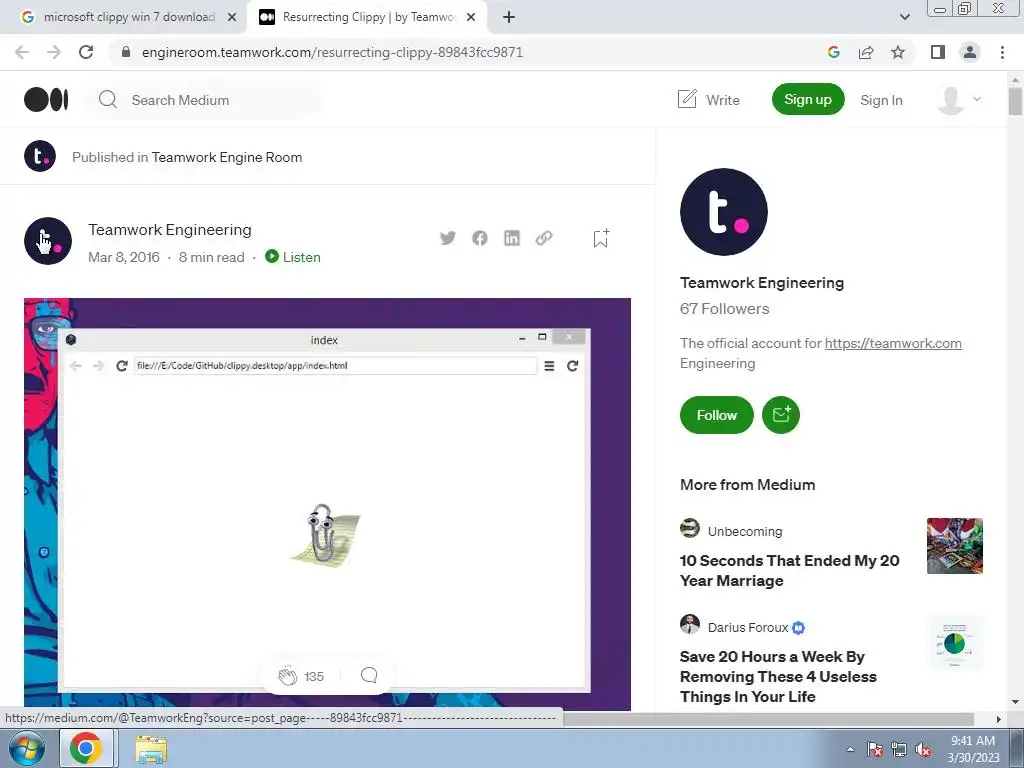Screen dimensions: 1024x768
Task: Open Teamwork Engine Room publication link
Action: tap(227, 157)
